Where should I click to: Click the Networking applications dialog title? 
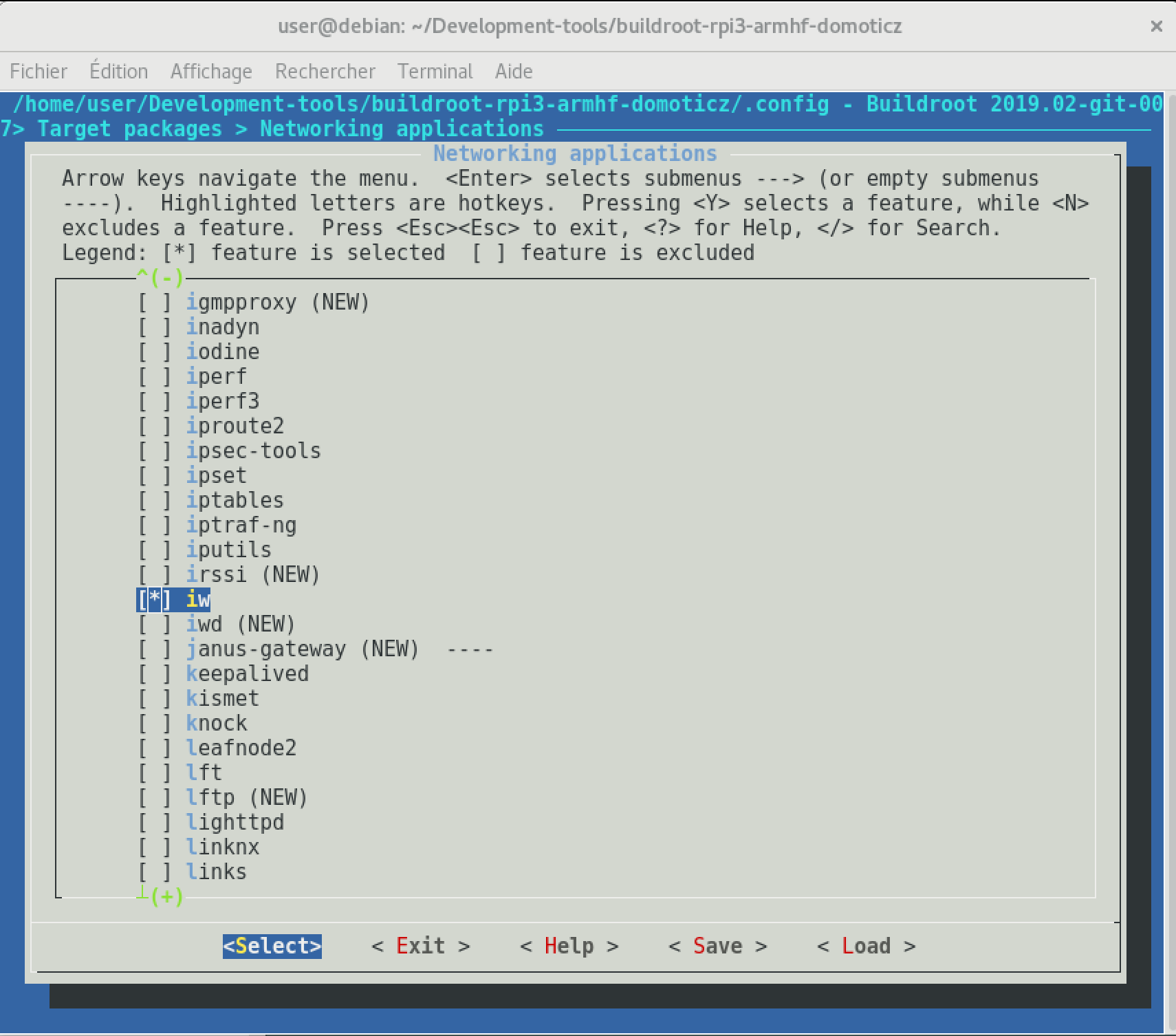click(575, 153)
